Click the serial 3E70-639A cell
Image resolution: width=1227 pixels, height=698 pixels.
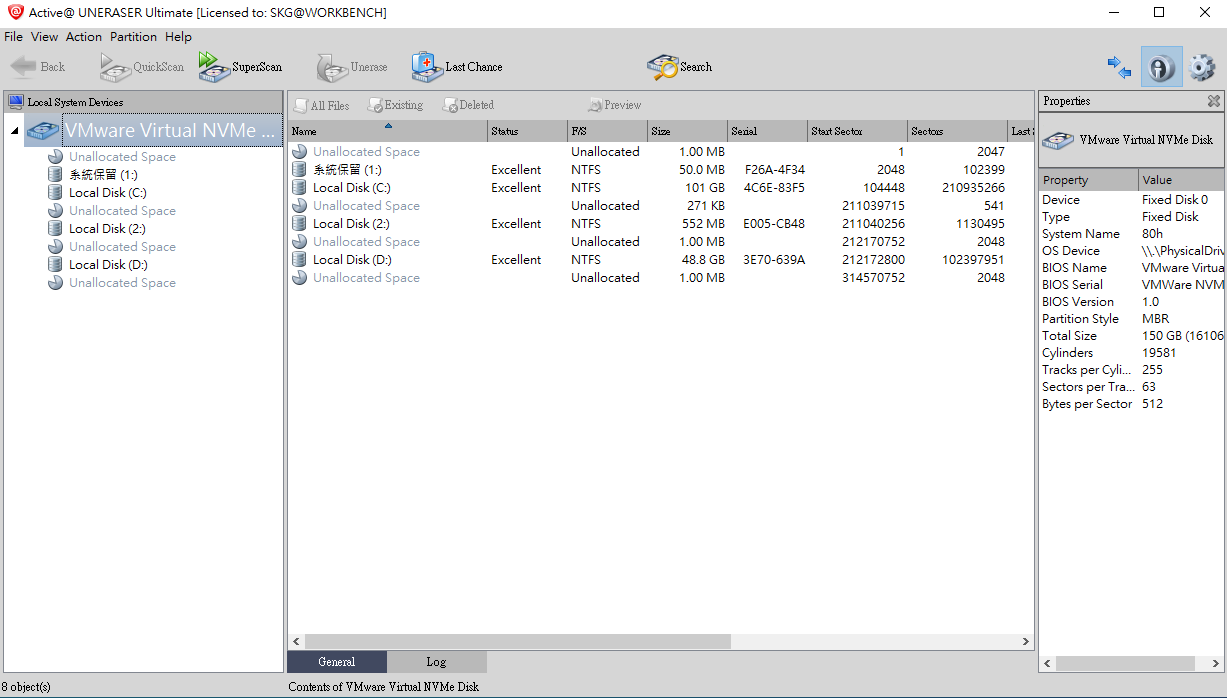coord(774,260)
